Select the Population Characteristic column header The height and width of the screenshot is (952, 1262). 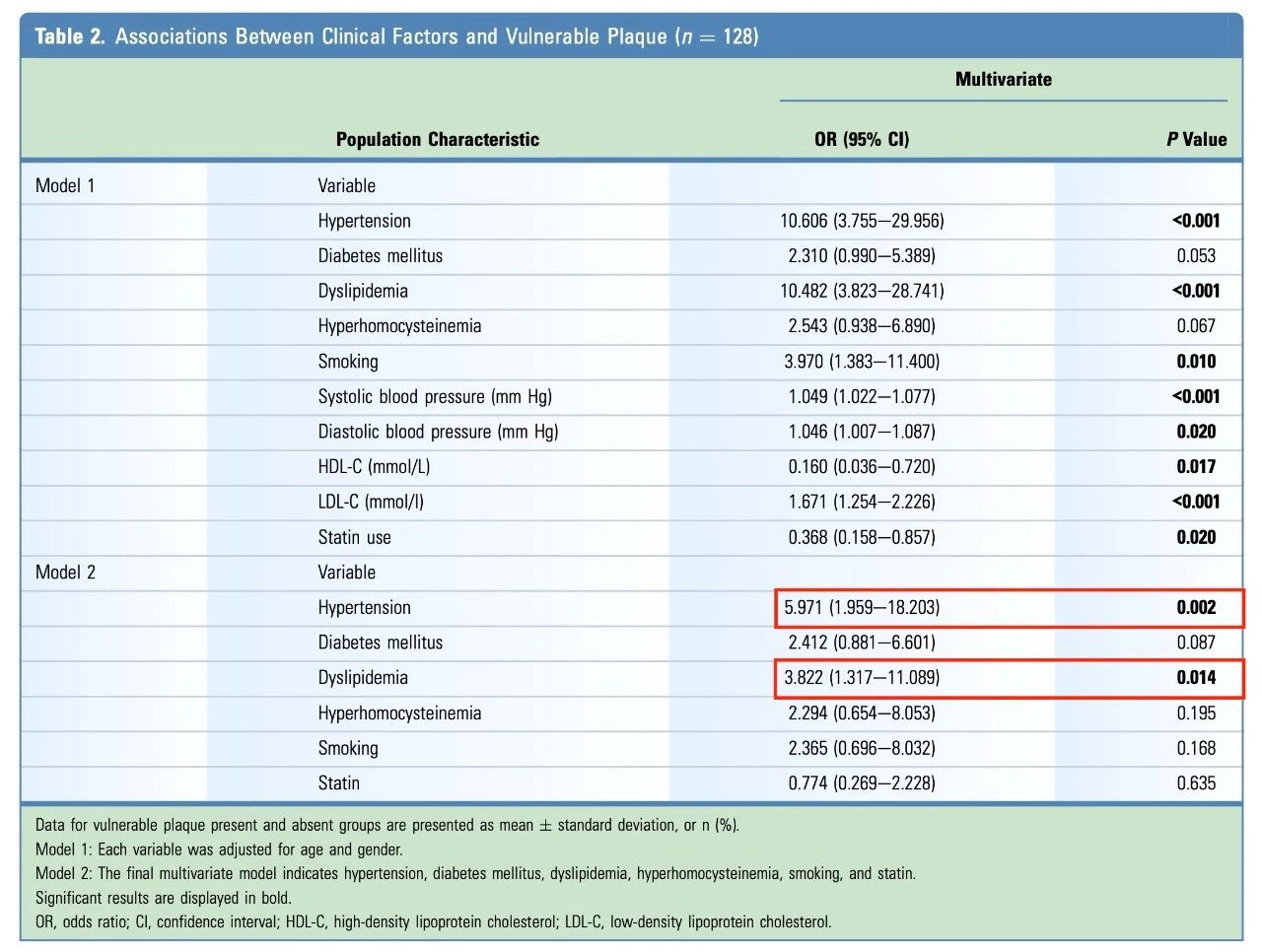pyautogui.click(x=437, y=139)
